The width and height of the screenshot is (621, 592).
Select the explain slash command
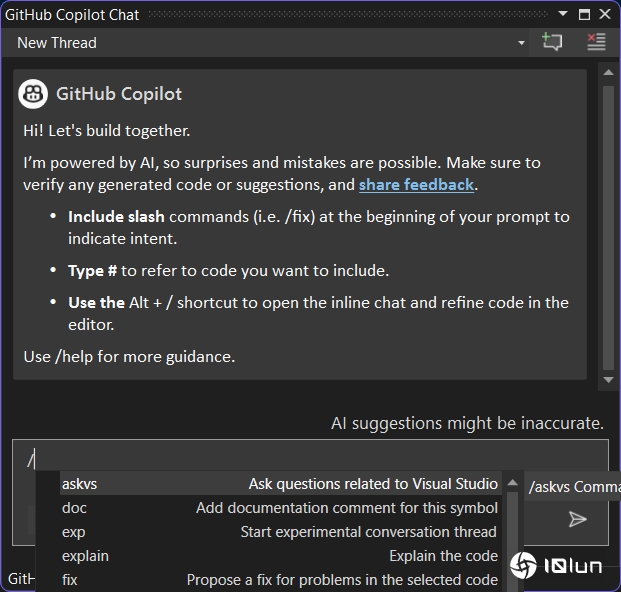(x=279, y=556)
